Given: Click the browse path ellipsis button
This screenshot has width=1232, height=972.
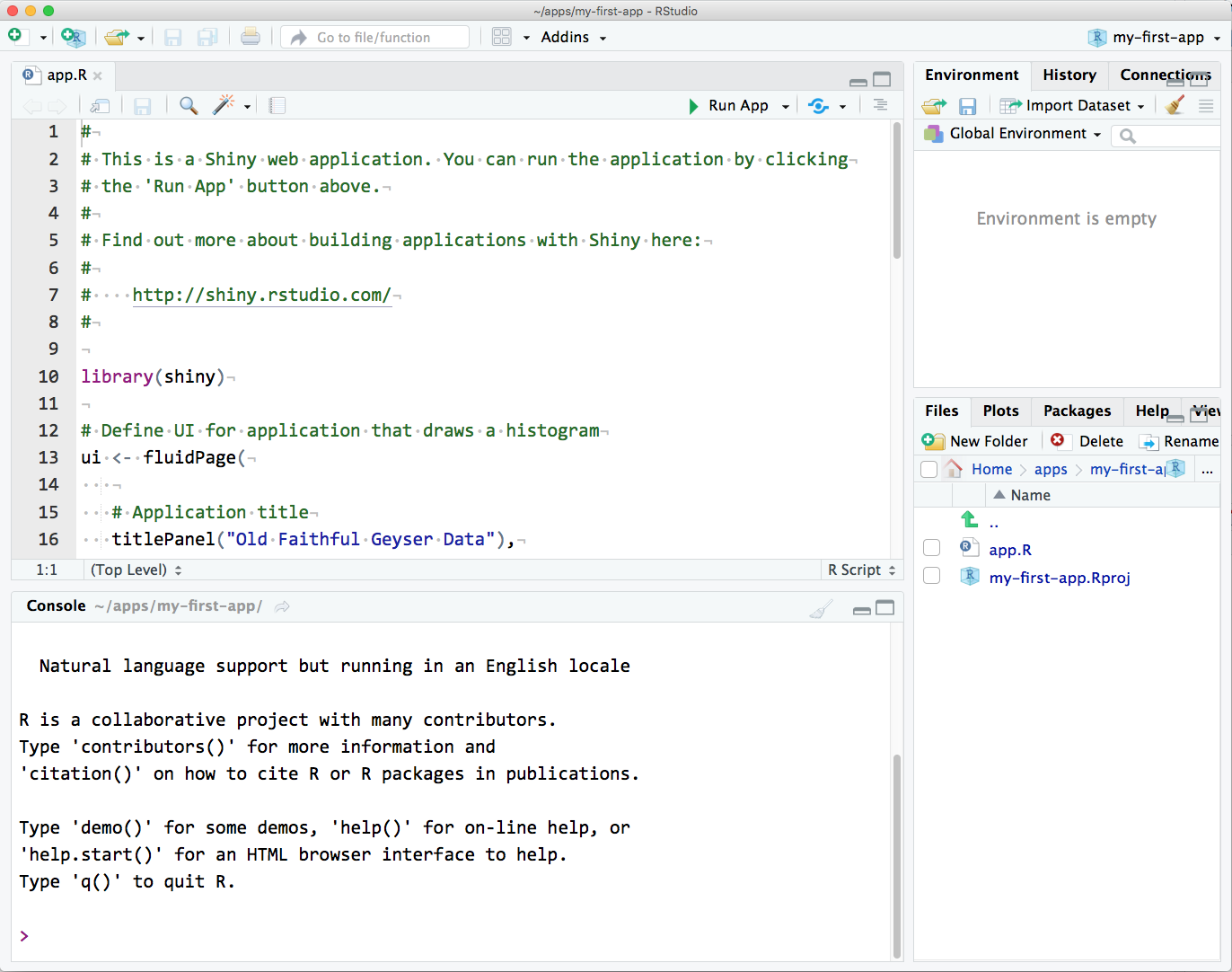Looking at the screenshot, I should (x=1207, y=470).
